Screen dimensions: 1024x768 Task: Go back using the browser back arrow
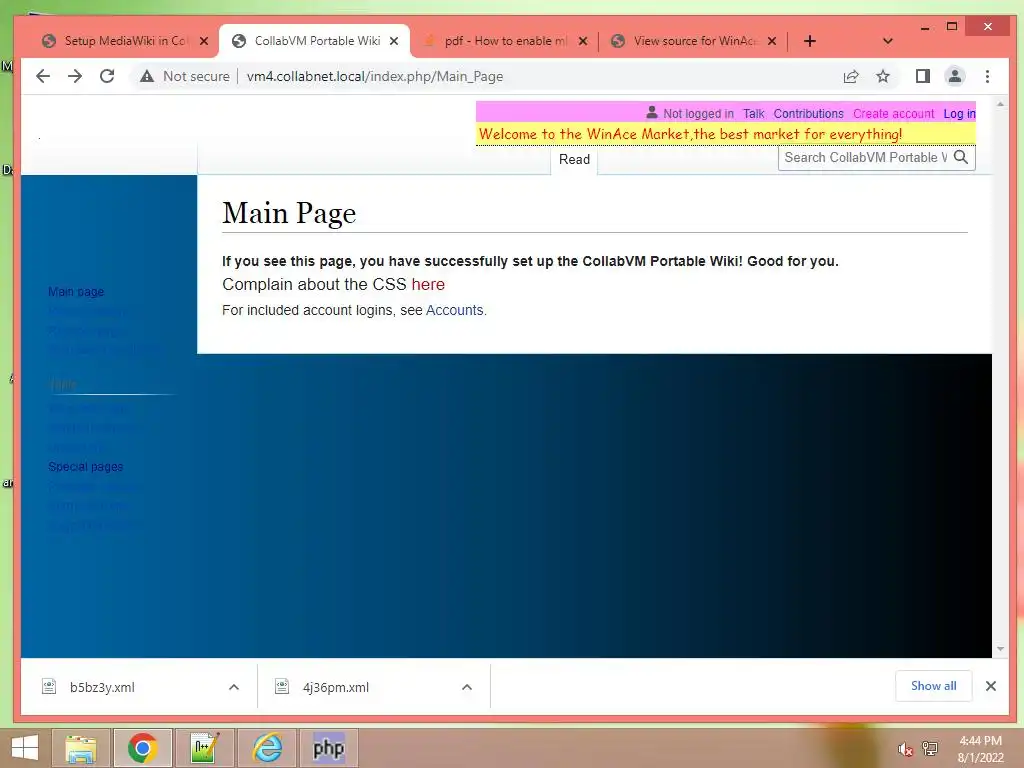(x=43, y=76)
